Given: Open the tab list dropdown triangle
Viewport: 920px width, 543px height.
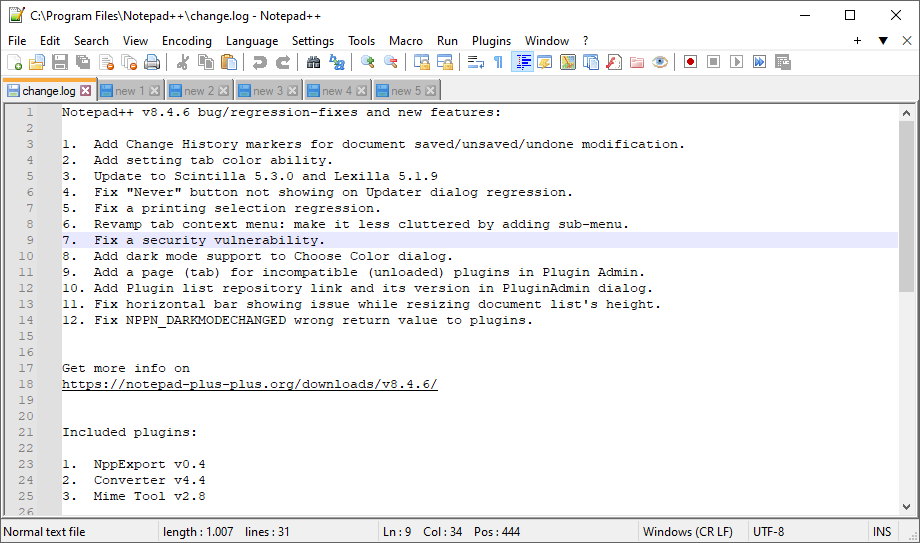Looking at the screenshot, I should click(882, 41).
